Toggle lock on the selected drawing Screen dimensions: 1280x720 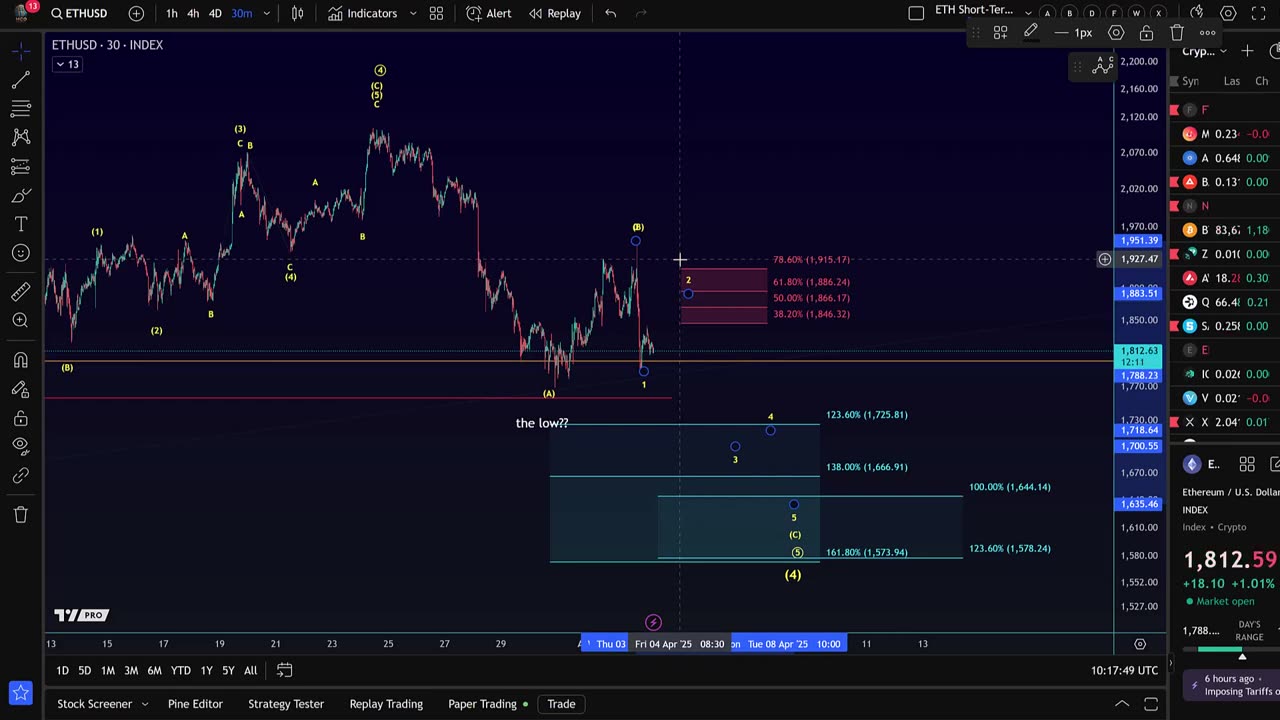1146,33
